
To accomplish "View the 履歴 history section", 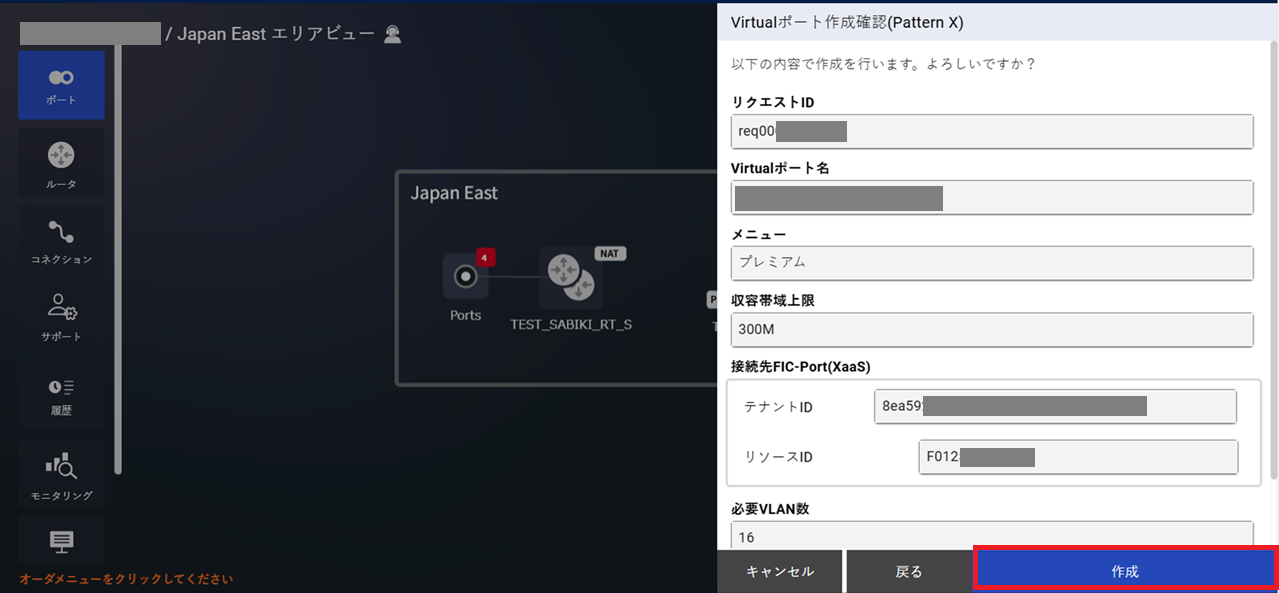I will (x=61, y=394).
